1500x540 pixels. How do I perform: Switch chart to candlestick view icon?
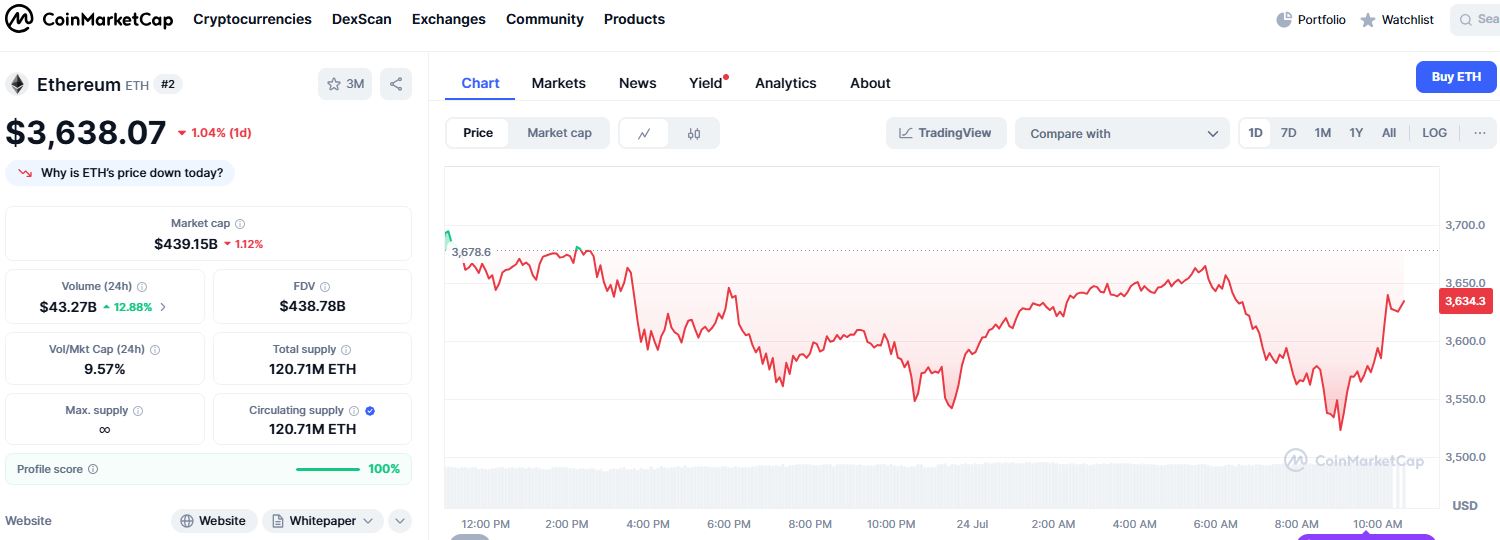click(694, 133)
